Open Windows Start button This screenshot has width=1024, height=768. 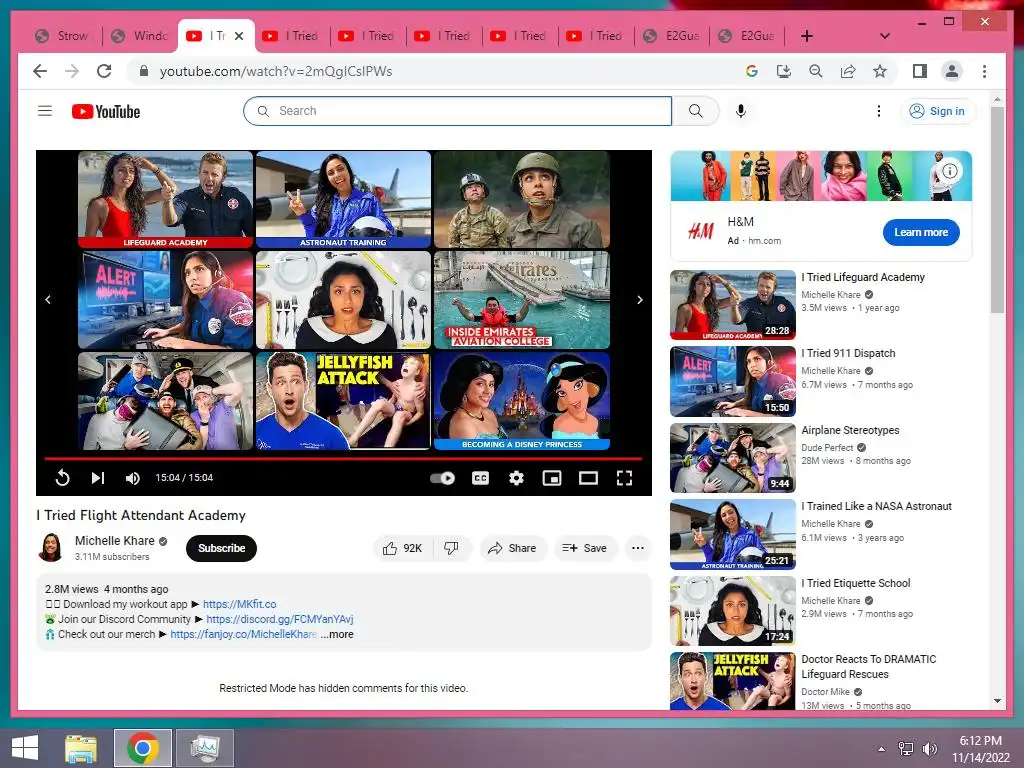(25, 748)
